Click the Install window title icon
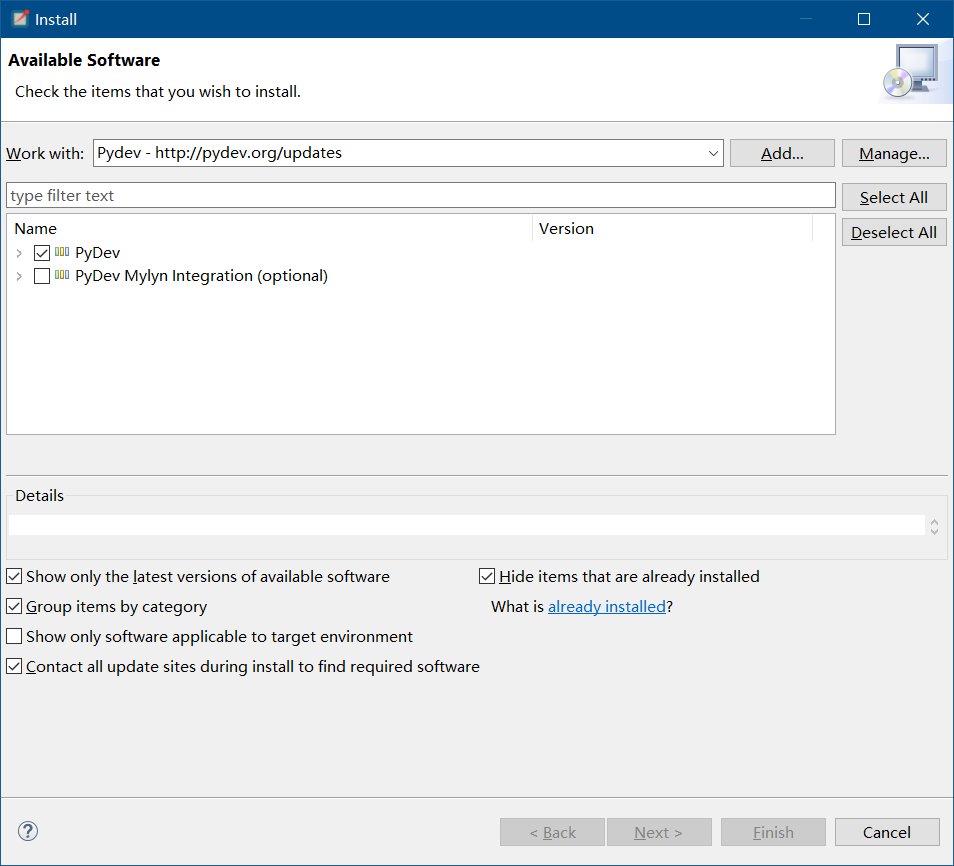Image resolution: width=954 pixels, height=866 pixels. click(20, 18)
